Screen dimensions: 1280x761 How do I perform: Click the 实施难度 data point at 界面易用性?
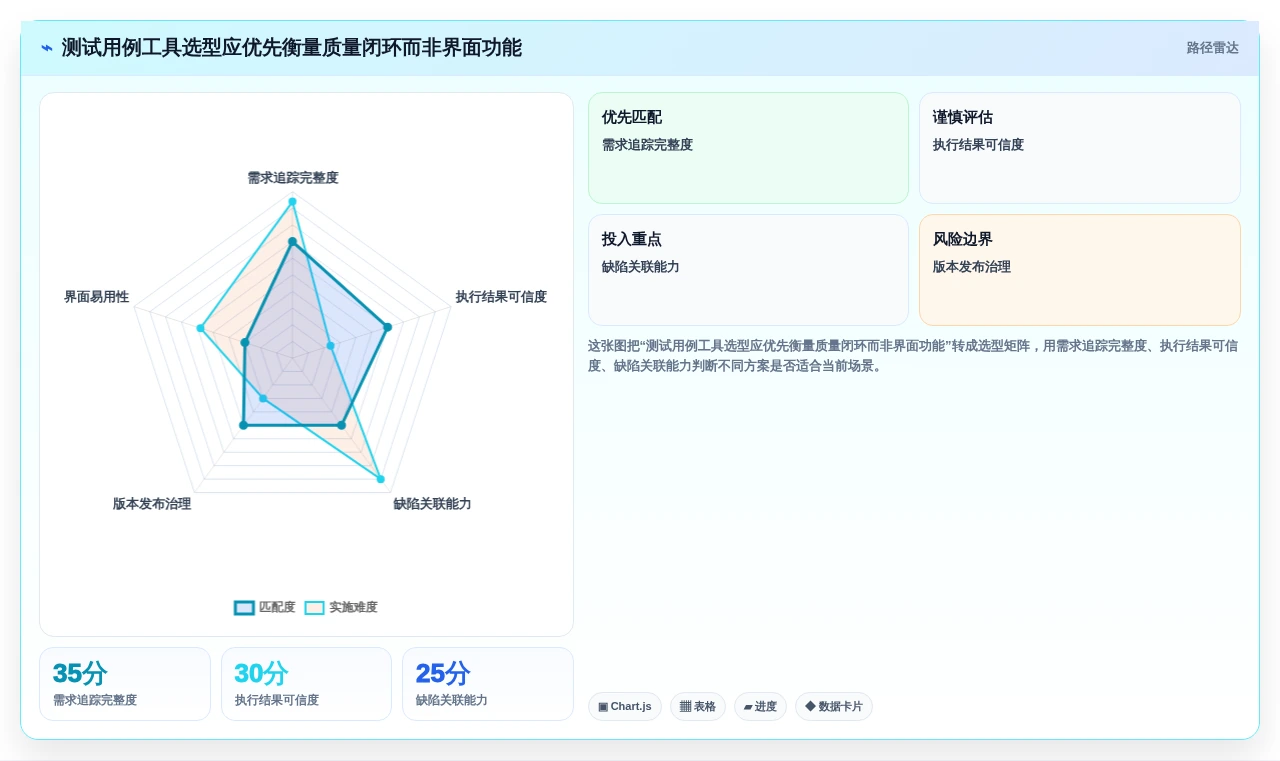[201, 328]
